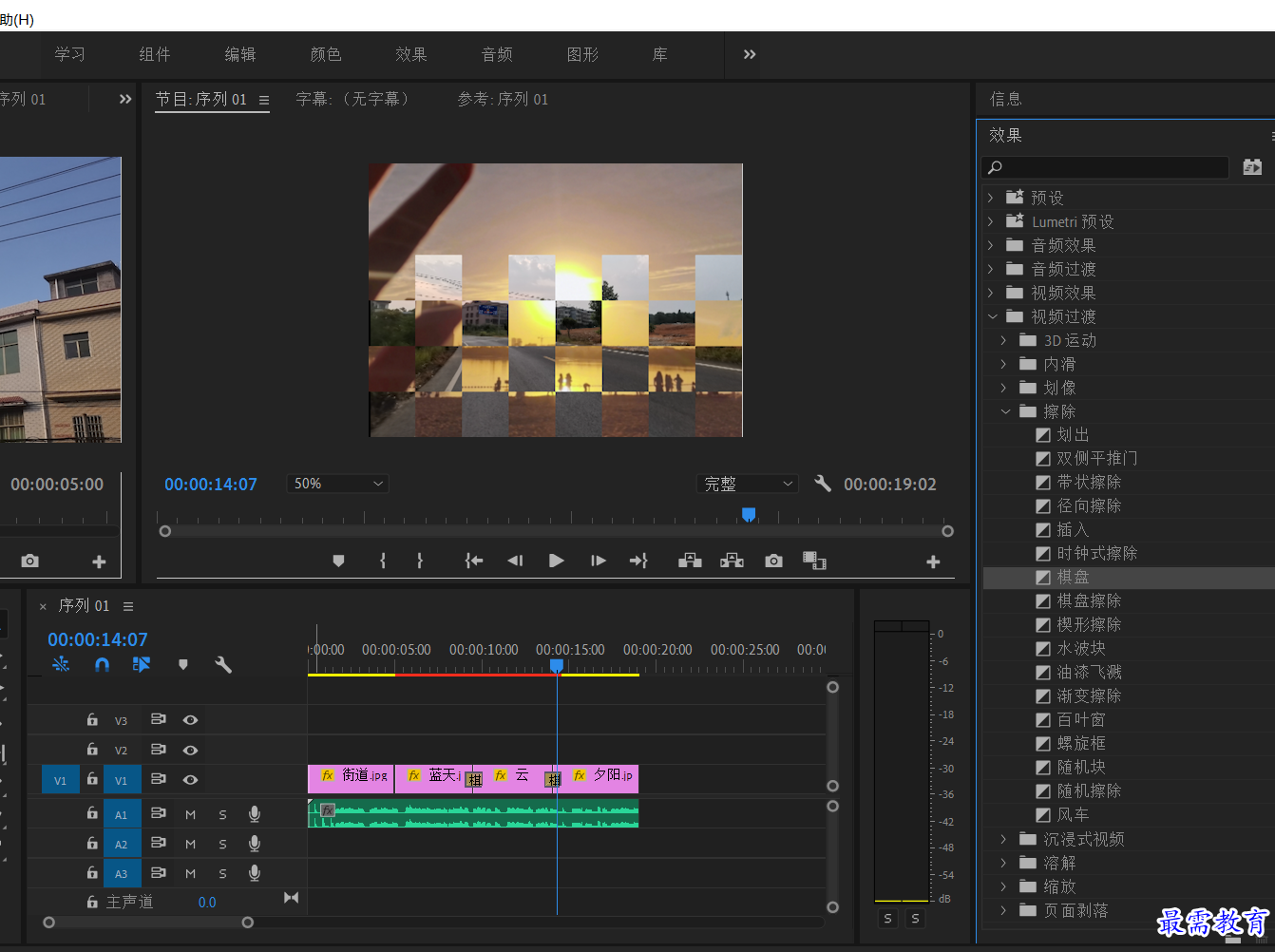Open button editor plus in program monitor
This screenshot has height=952, width=1275.
933,562
